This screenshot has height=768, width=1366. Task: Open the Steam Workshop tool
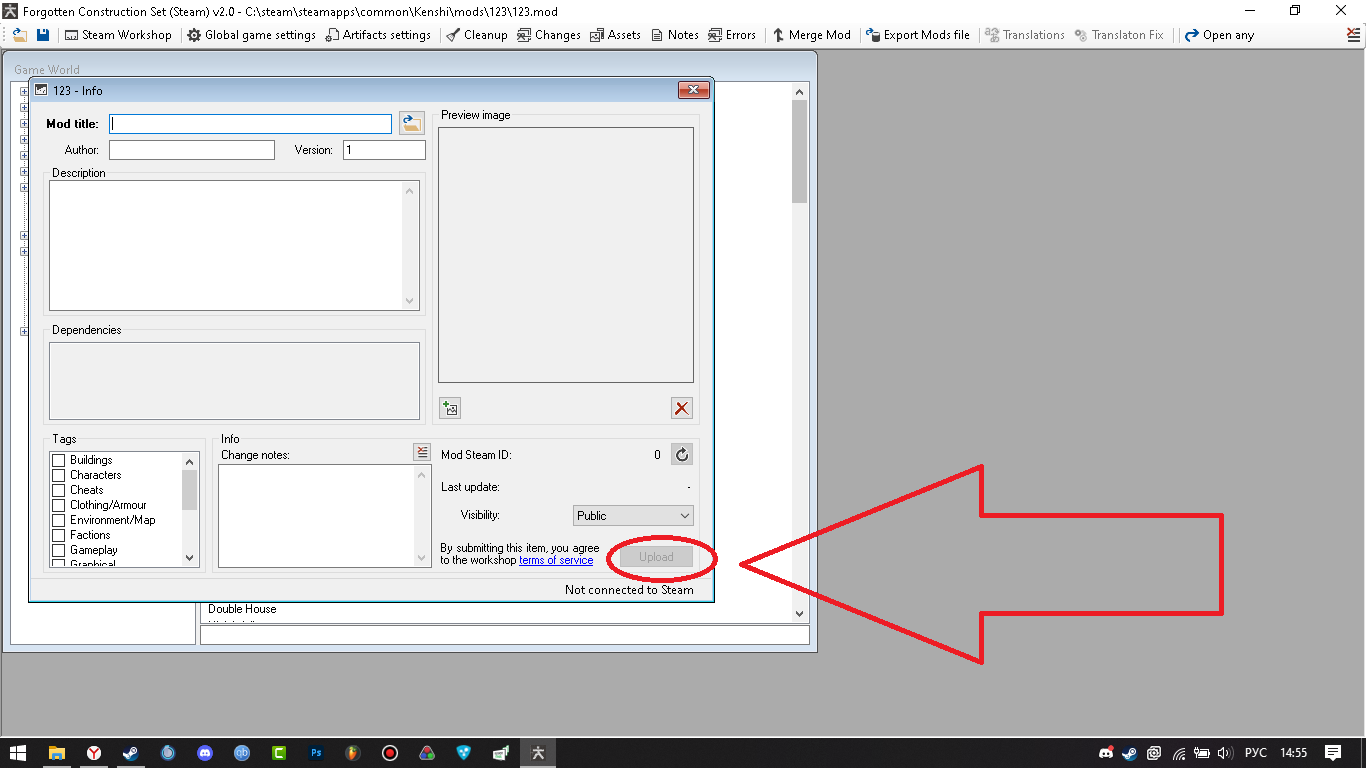[118, 35]
